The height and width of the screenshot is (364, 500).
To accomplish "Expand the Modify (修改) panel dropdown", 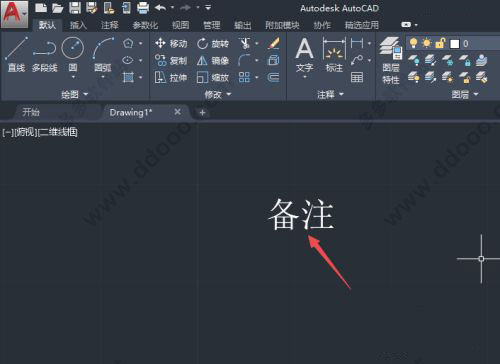I will point(218,95).
